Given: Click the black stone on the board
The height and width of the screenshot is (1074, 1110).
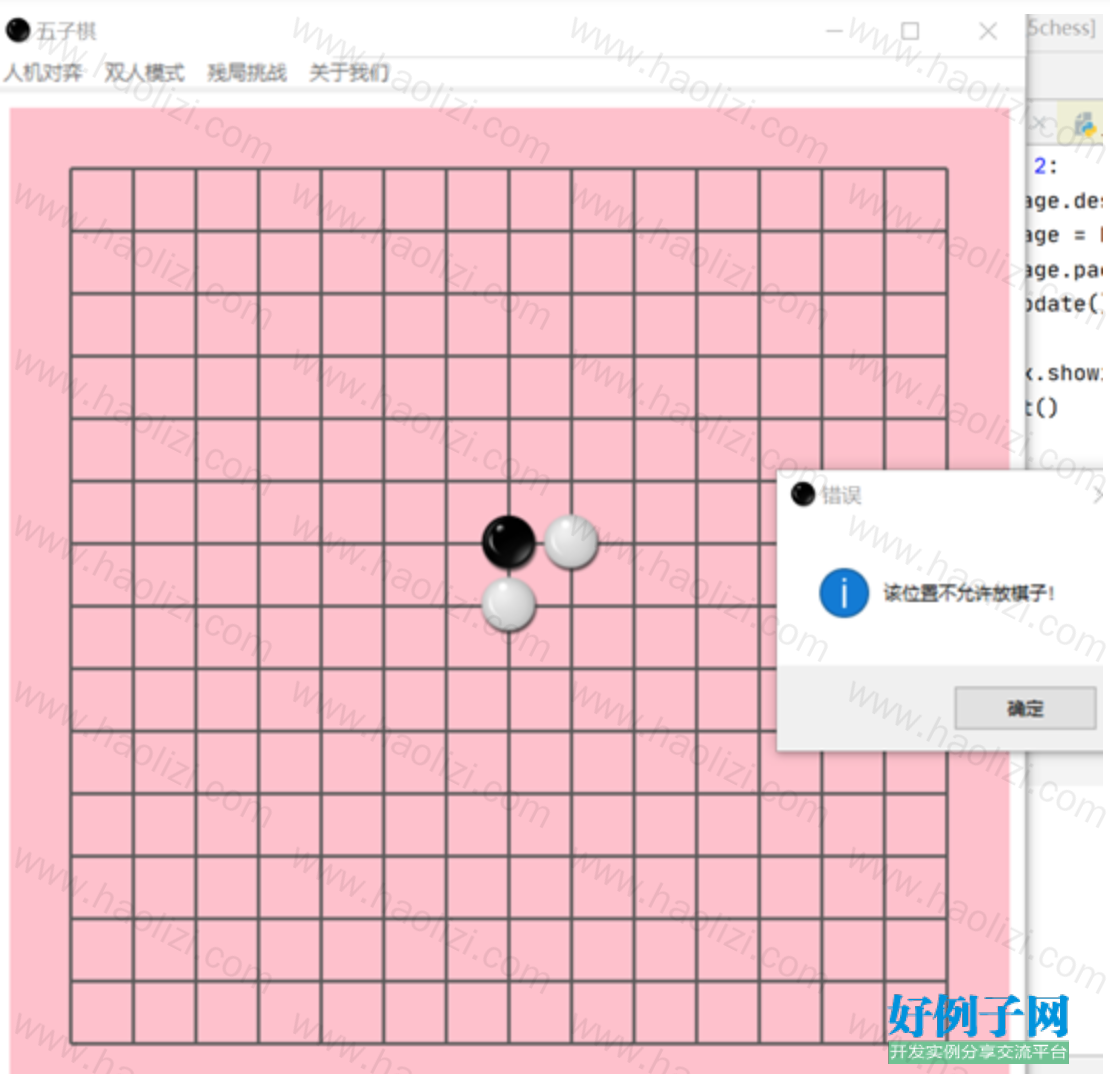Looking at the screenshot, I should [508, 542].
